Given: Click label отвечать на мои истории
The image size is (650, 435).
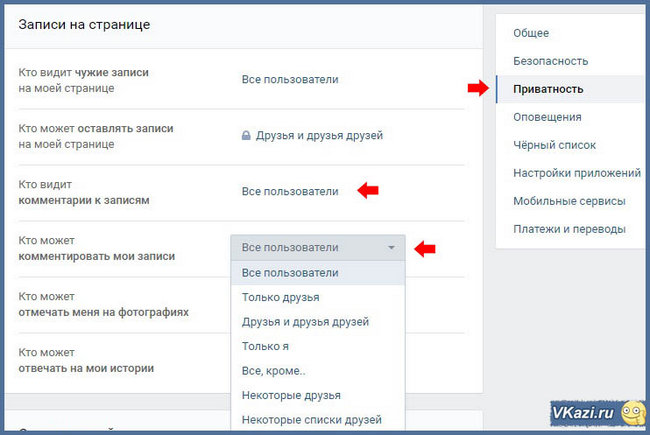Looking at the screenshot, I should (x=86, y=368).
